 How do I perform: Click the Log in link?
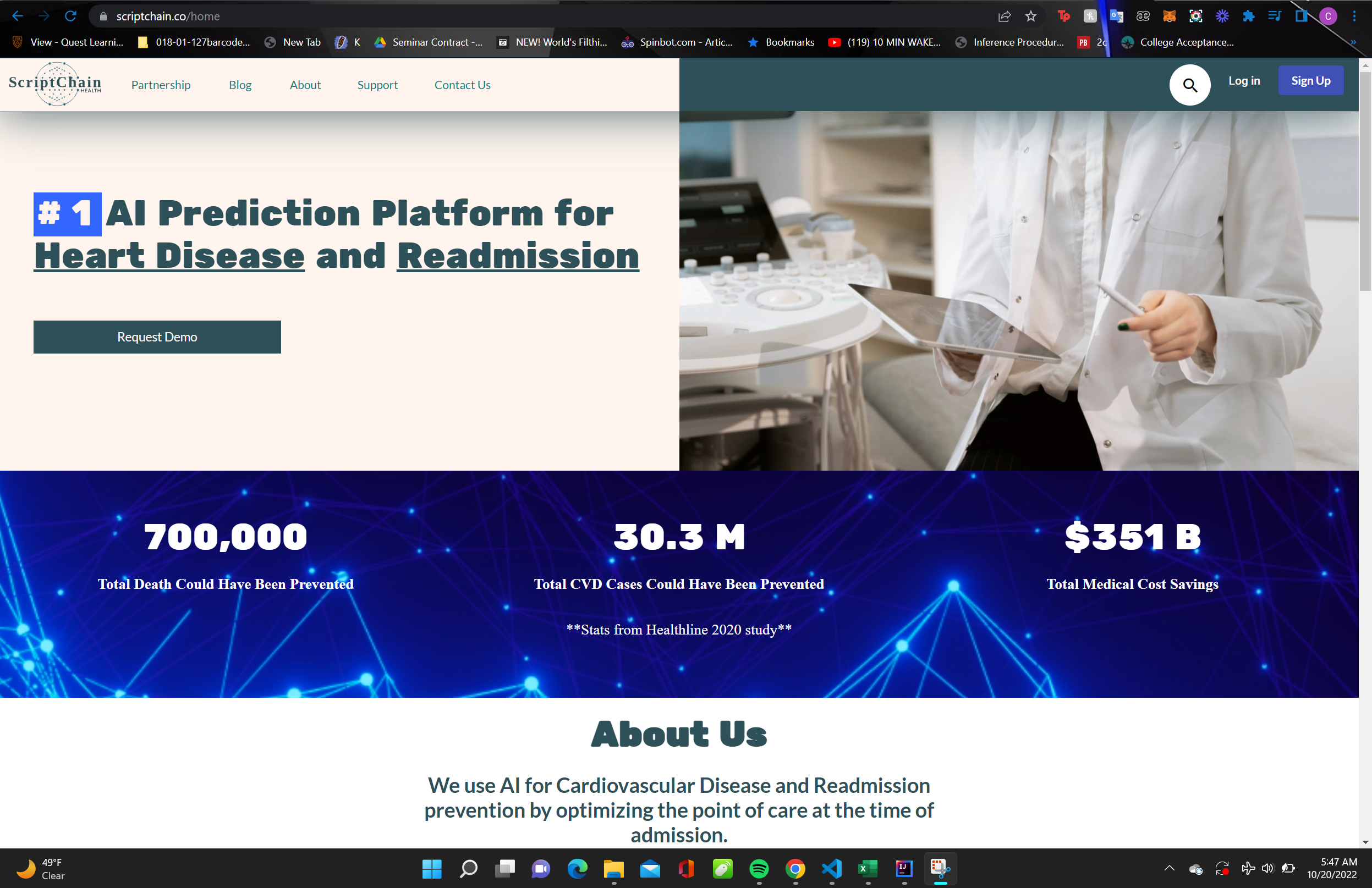point(1243,81)
